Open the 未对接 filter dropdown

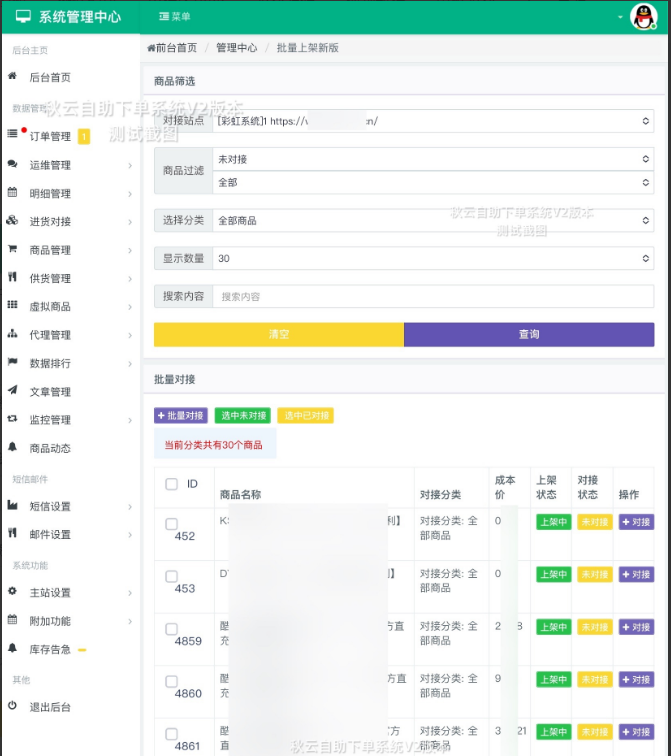click(433, 159)
